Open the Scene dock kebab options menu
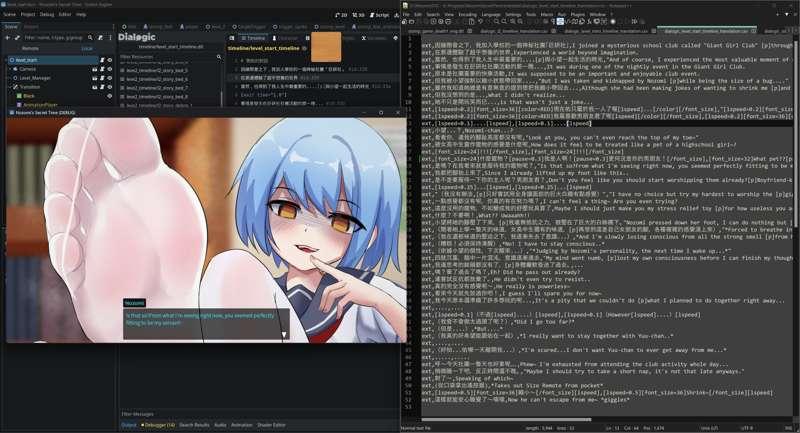This screenshot has width=800, height=433. pos(110,38)
